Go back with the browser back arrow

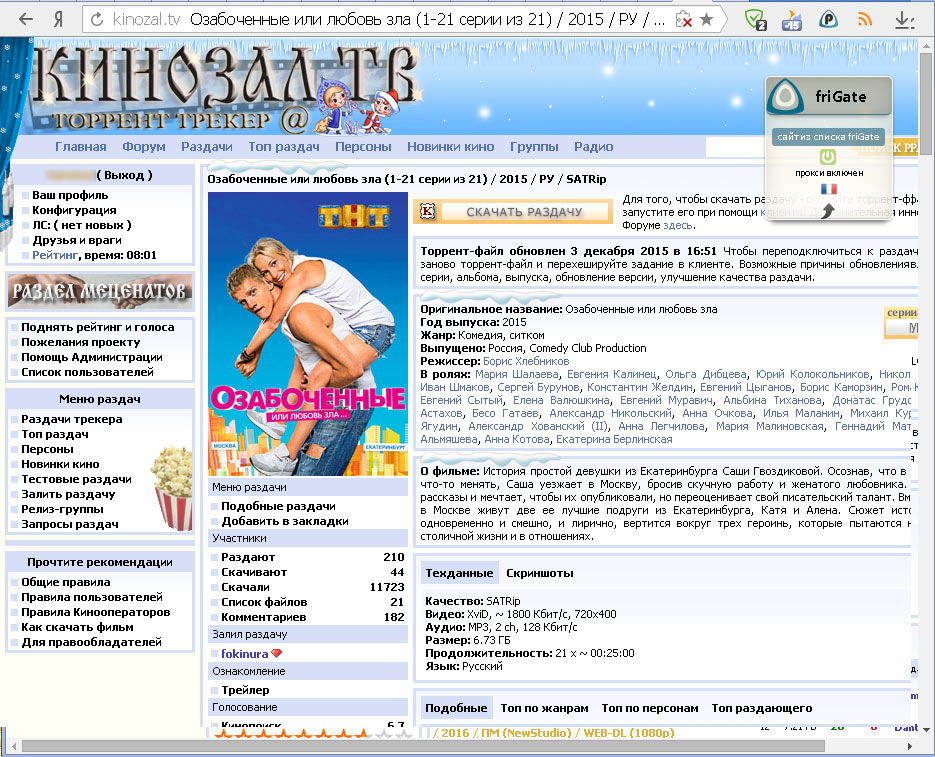click(x=26, y=19)
